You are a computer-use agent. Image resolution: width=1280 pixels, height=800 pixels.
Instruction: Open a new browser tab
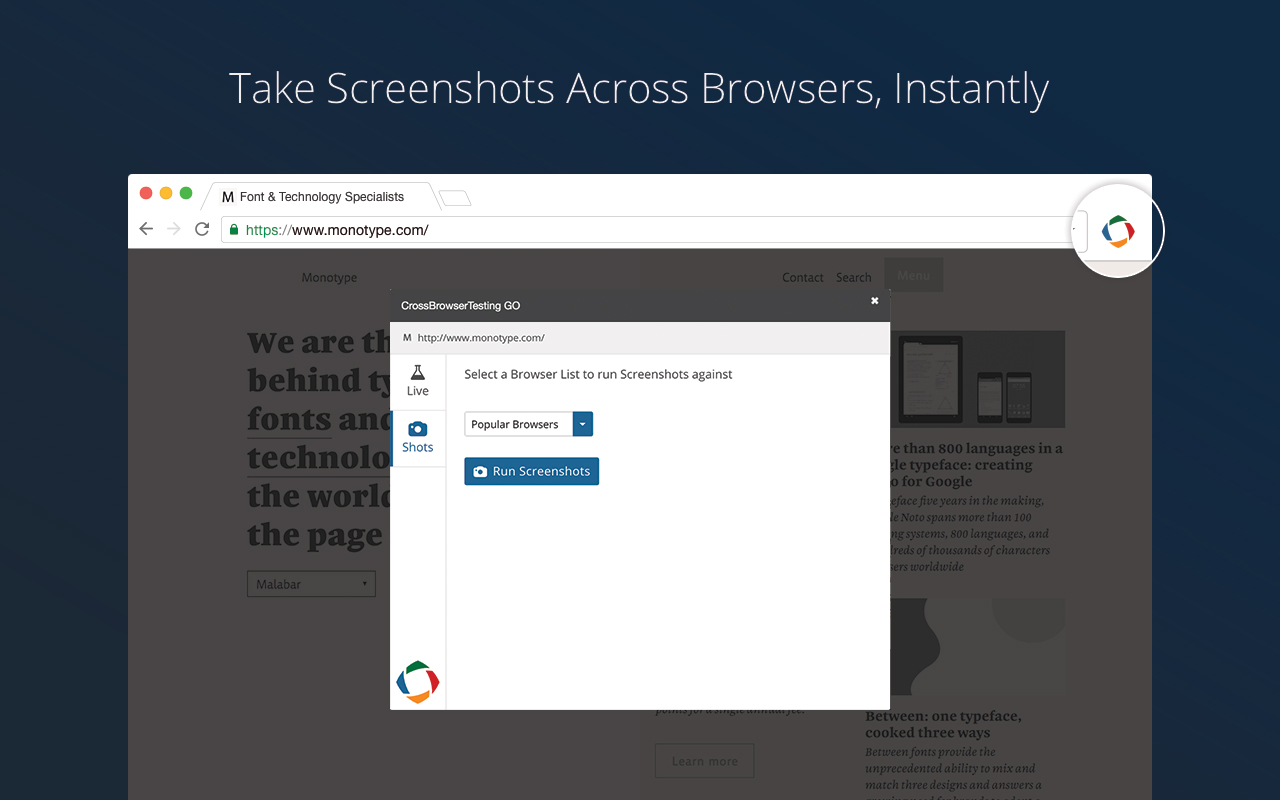tap(455, 198)
